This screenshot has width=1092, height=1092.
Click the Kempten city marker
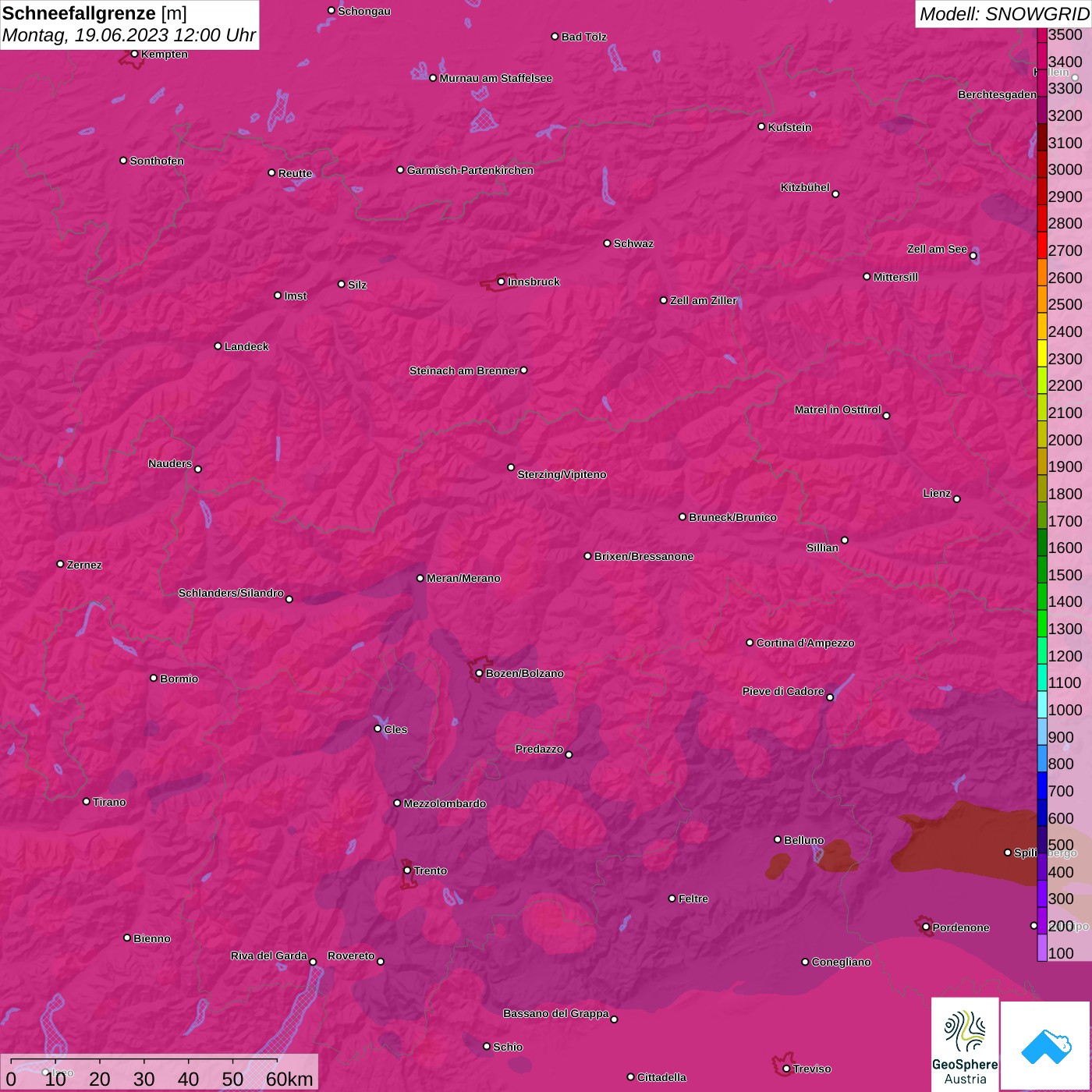tap(135, 54)
